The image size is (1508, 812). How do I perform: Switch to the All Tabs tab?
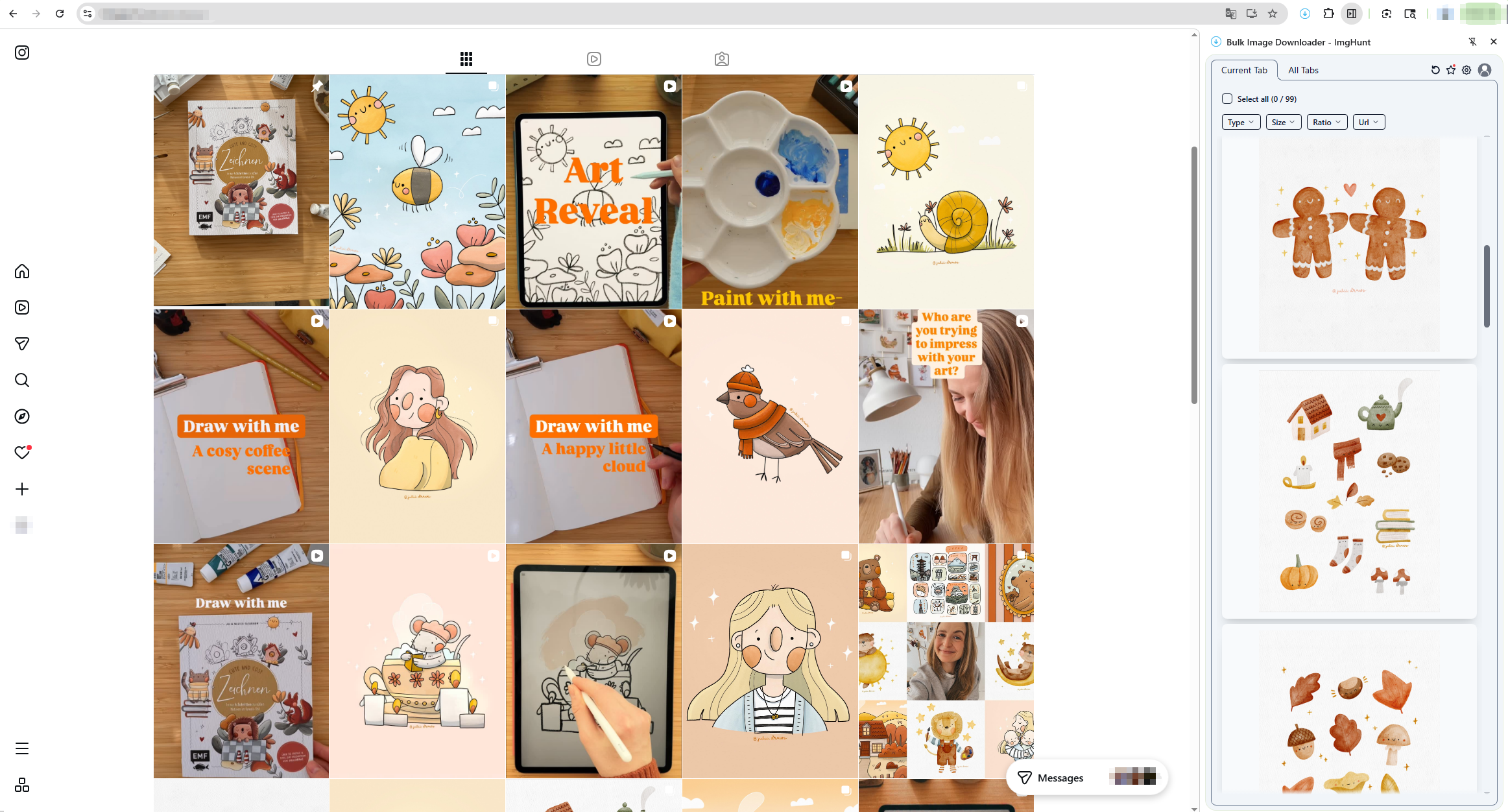(x=1303, y=70)
